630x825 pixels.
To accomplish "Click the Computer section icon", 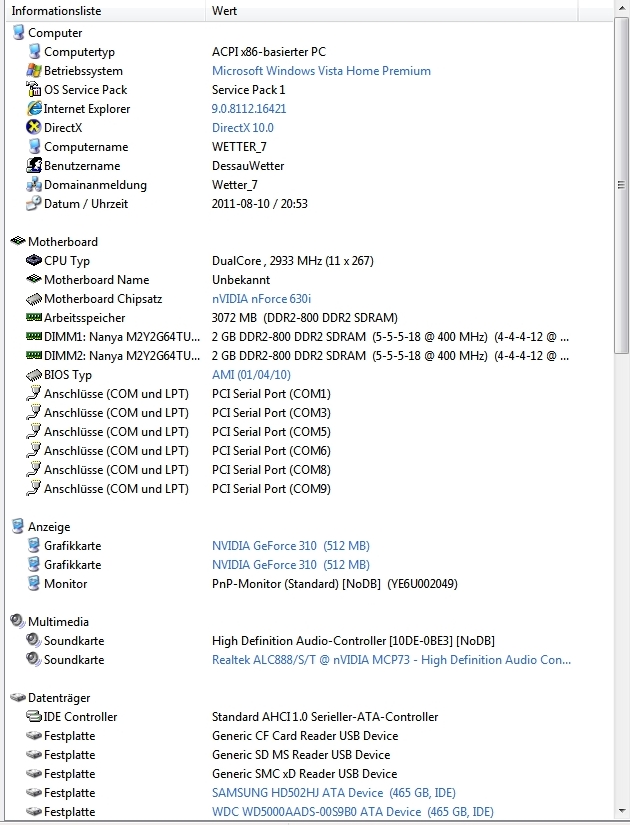I will [x=18, y=33].
